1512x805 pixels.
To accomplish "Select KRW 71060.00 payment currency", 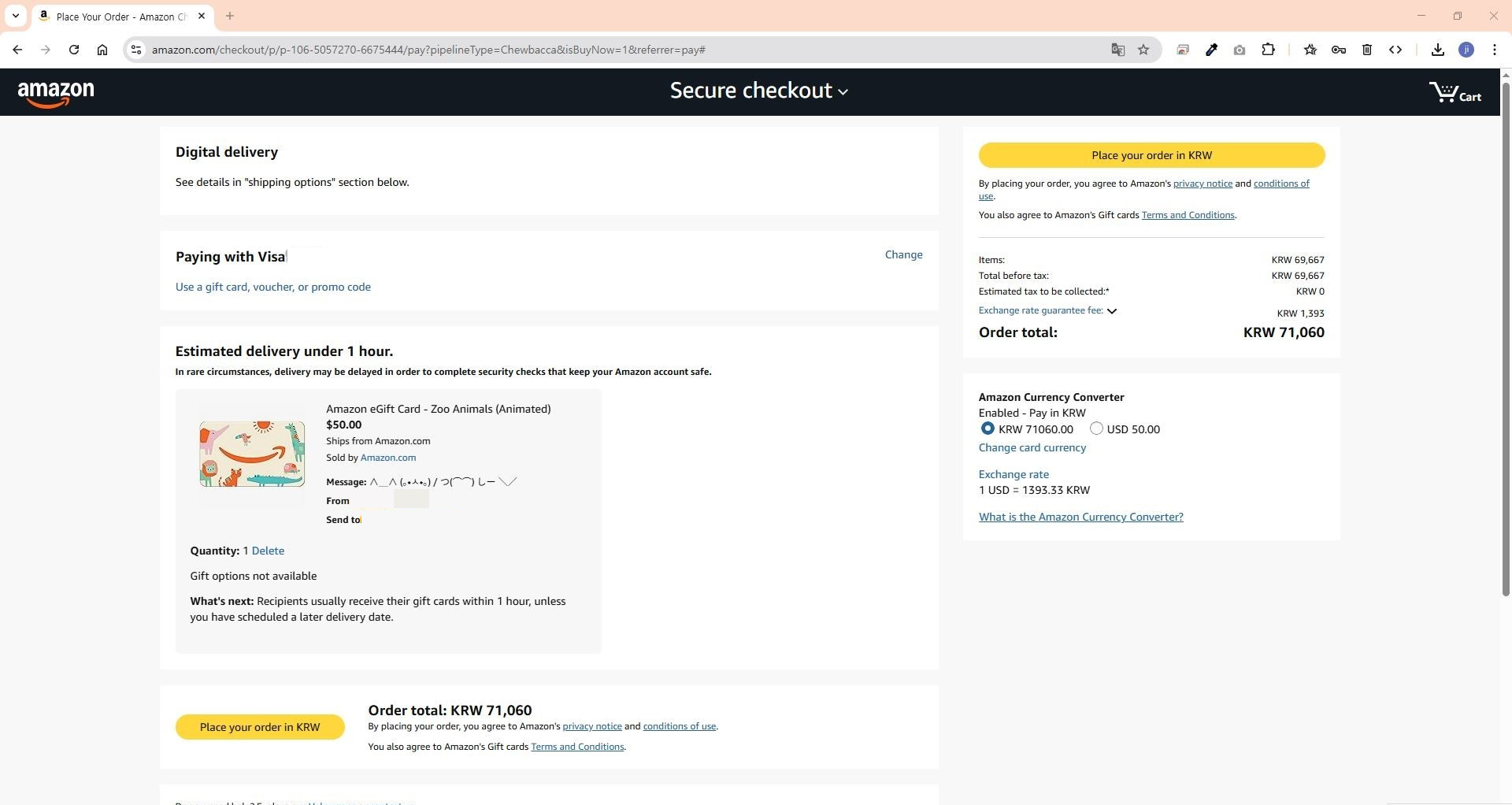I will (988, 428).
